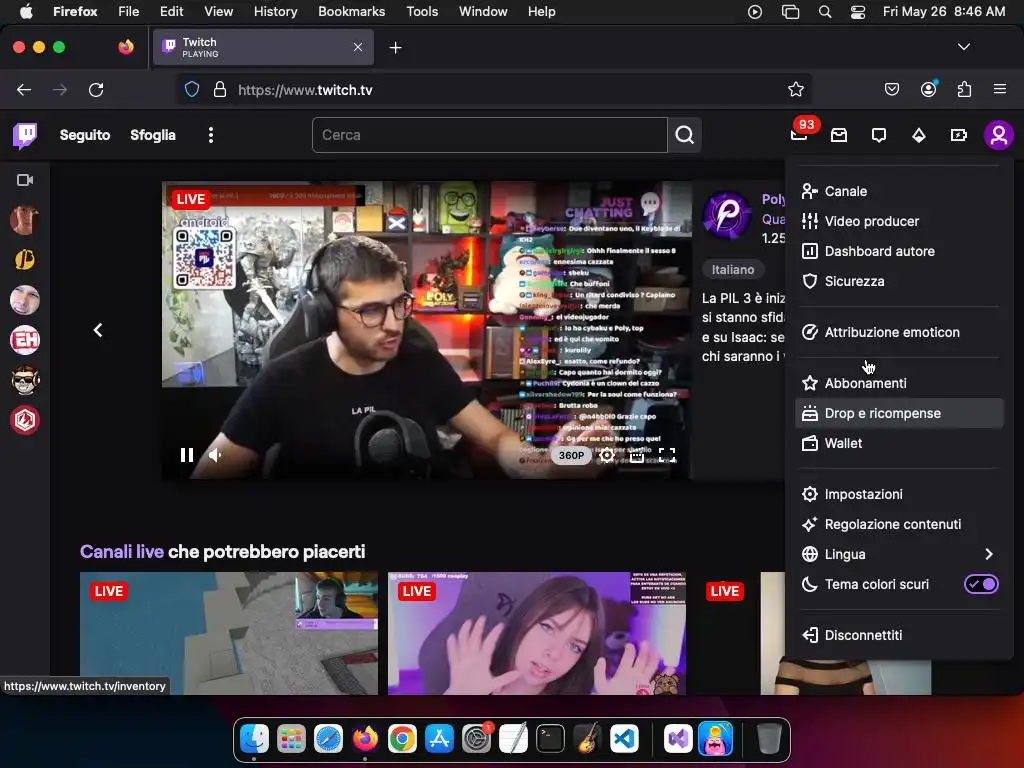Open Canali live heading link
Viewport: 1024px width, 768px height.
coord(121,552)
